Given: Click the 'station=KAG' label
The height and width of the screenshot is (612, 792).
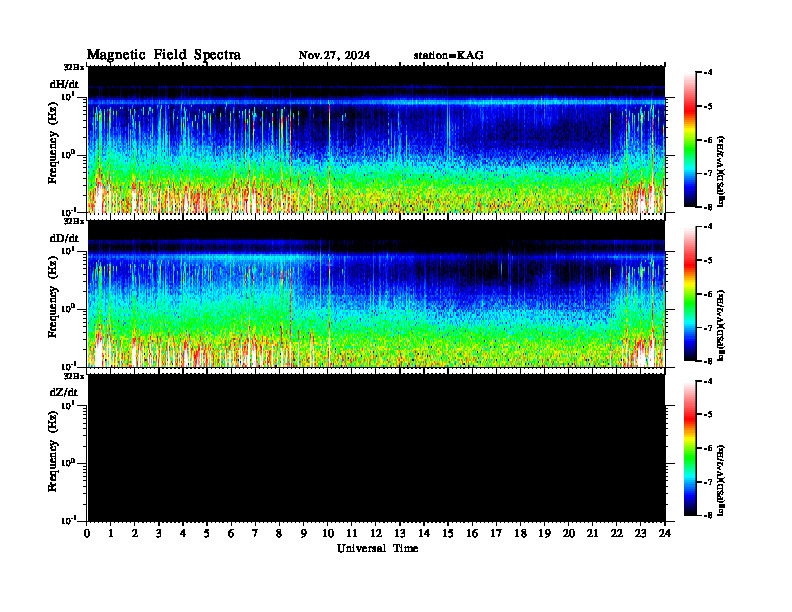Looking at the screenshot, I should (x=448, y=55).
